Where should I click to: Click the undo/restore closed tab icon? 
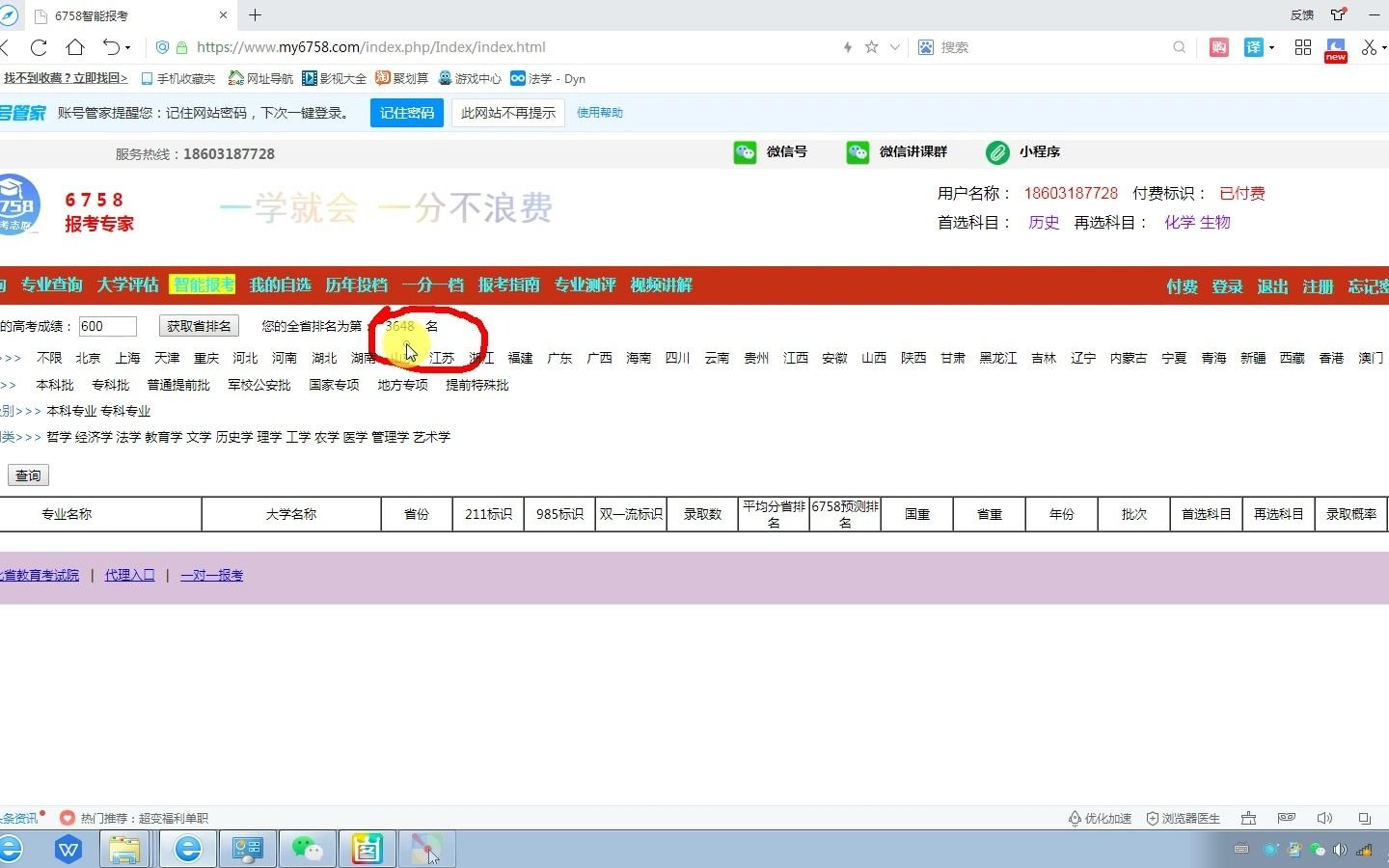(x=111, y=47)
